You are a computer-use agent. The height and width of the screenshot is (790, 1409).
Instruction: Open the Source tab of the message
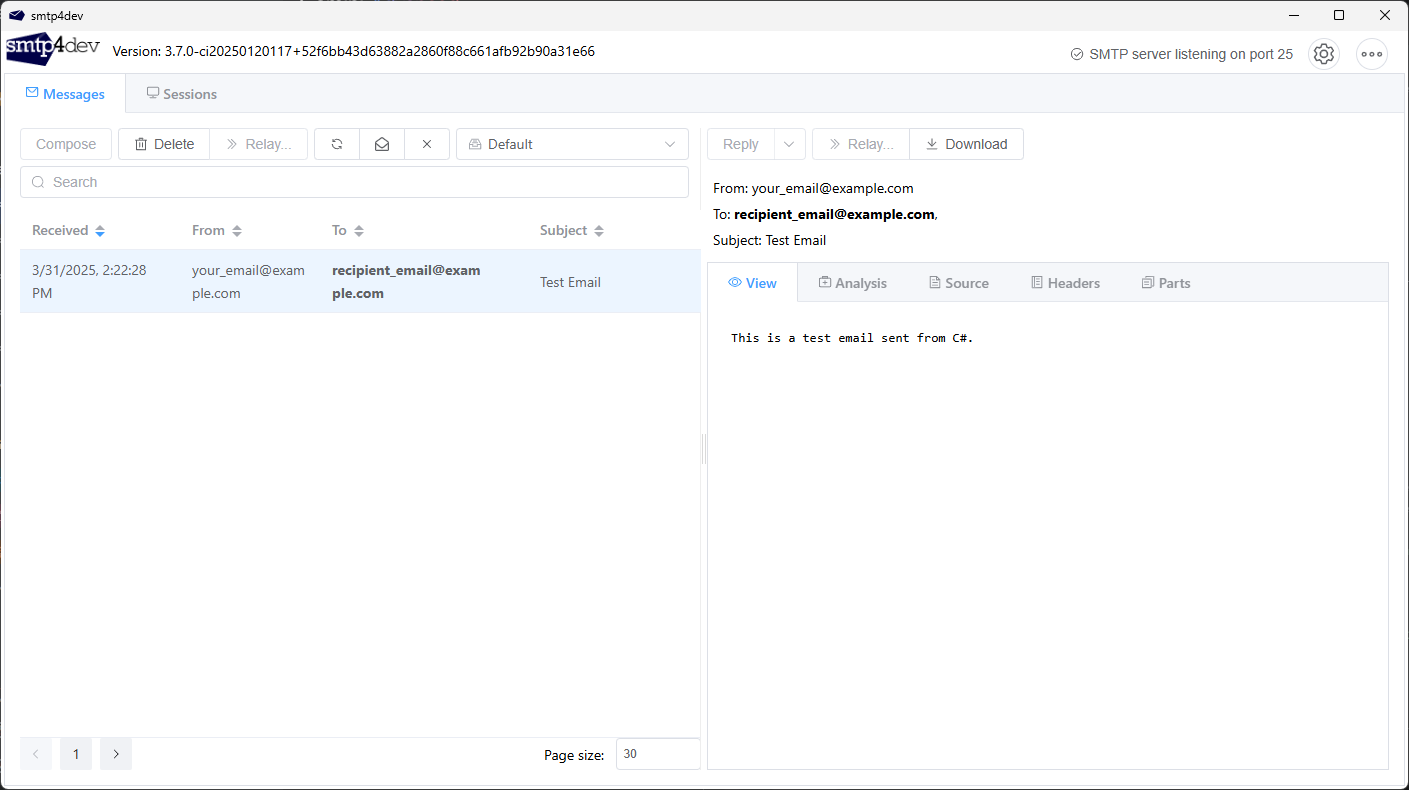click(958, 283)
